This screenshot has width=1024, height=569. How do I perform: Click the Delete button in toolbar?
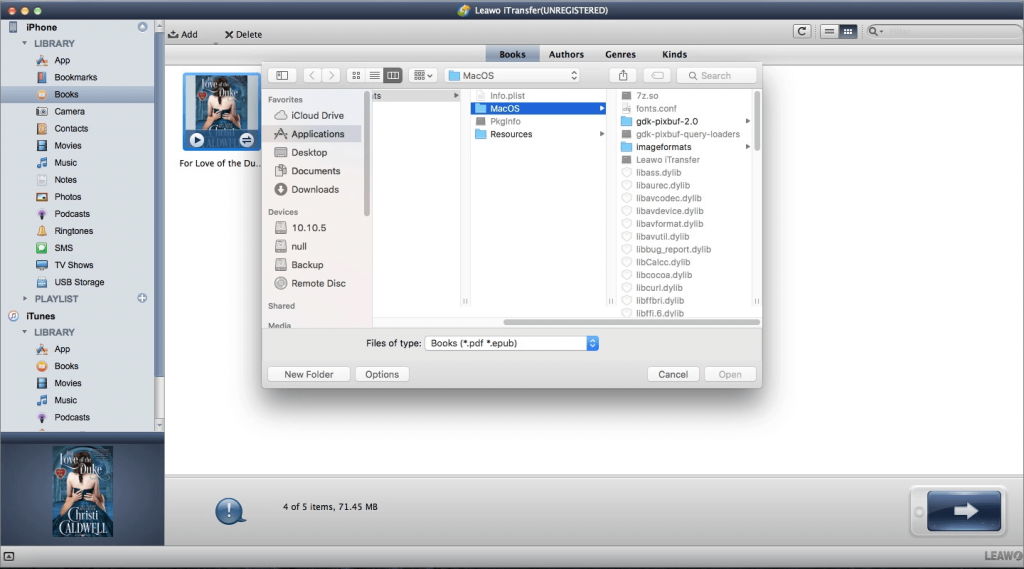click(244, 35)
